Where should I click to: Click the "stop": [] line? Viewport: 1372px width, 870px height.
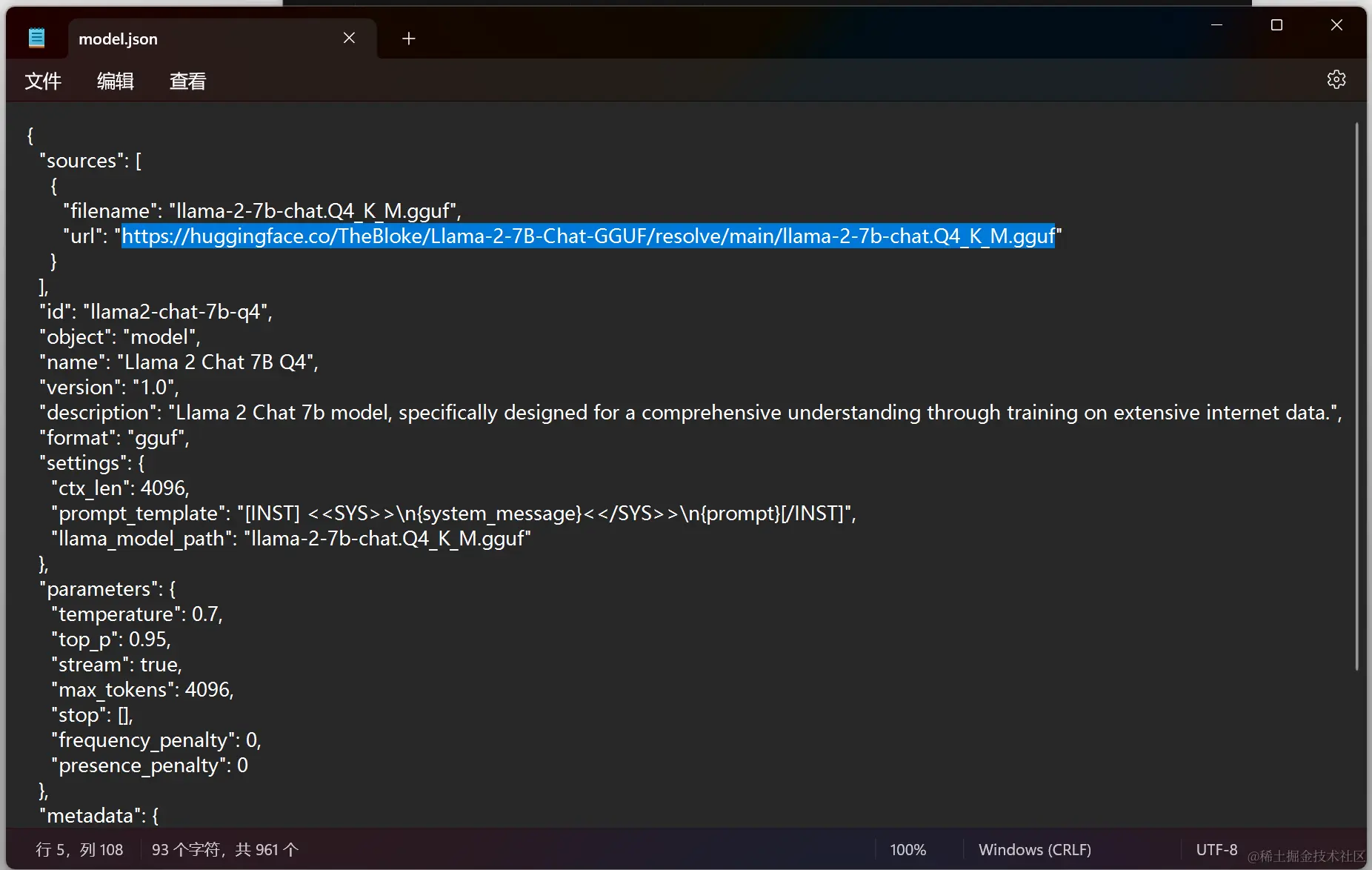[x=92, y=715]
